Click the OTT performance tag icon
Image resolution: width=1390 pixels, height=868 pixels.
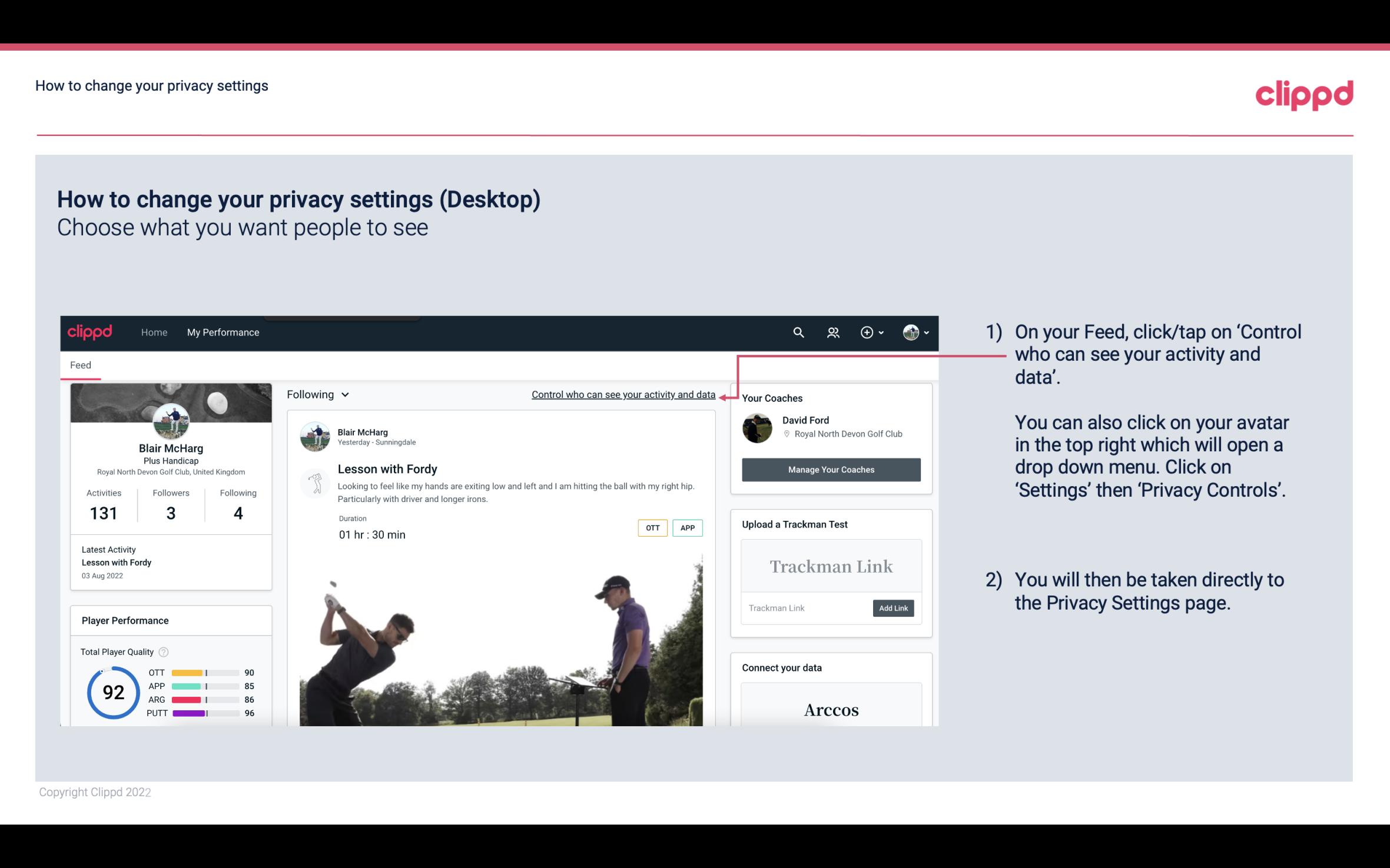pyautogui.click(x=652, y=528)
